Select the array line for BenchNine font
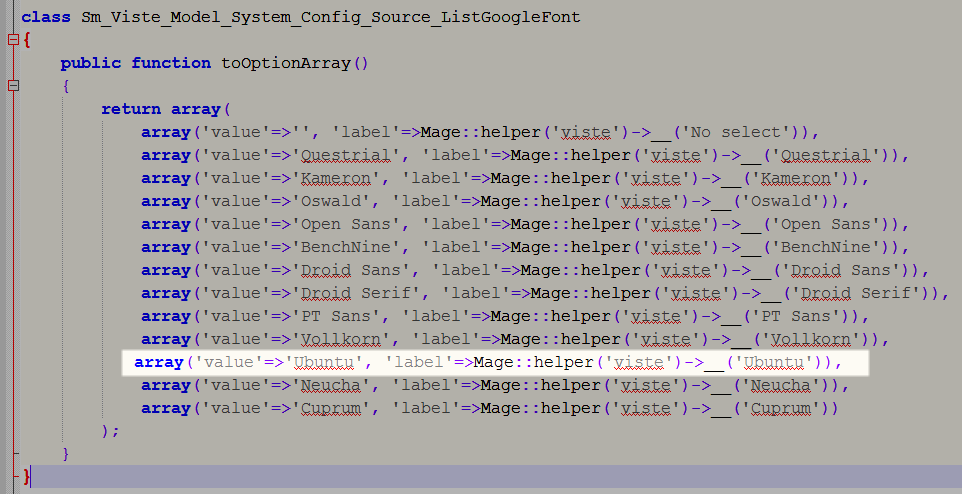Viewport: 962px width, 494px height. 525,247
